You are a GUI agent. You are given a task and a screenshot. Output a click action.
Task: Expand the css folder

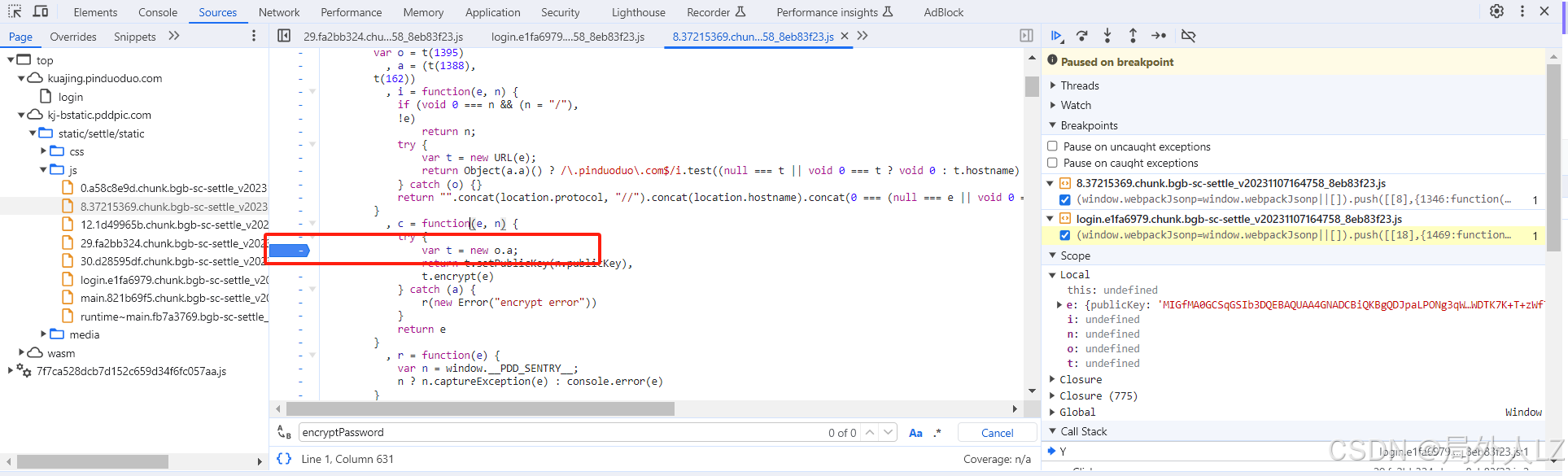[x=43, y=151]
